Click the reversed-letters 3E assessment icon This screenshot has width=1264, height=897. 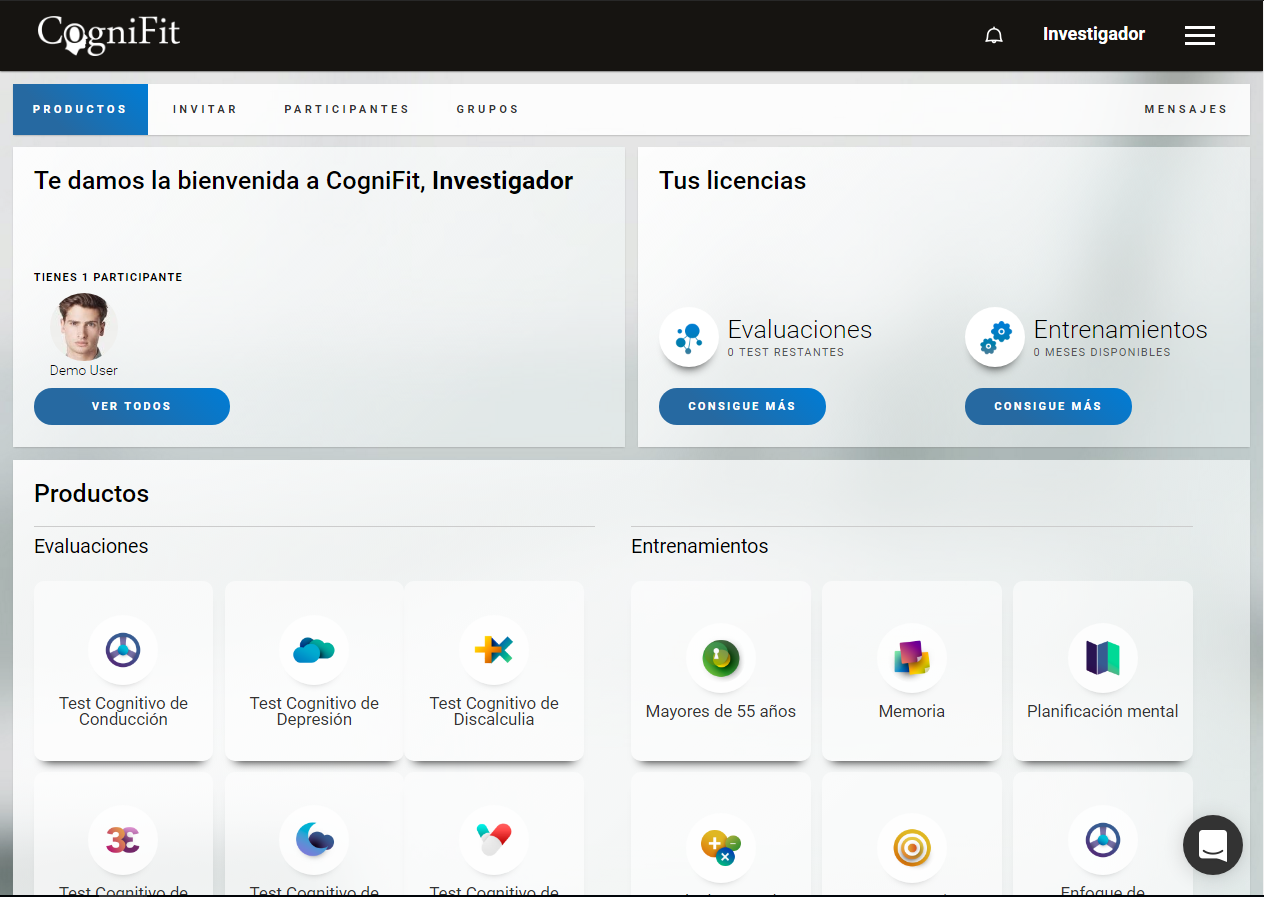click(x=123, y=840)
